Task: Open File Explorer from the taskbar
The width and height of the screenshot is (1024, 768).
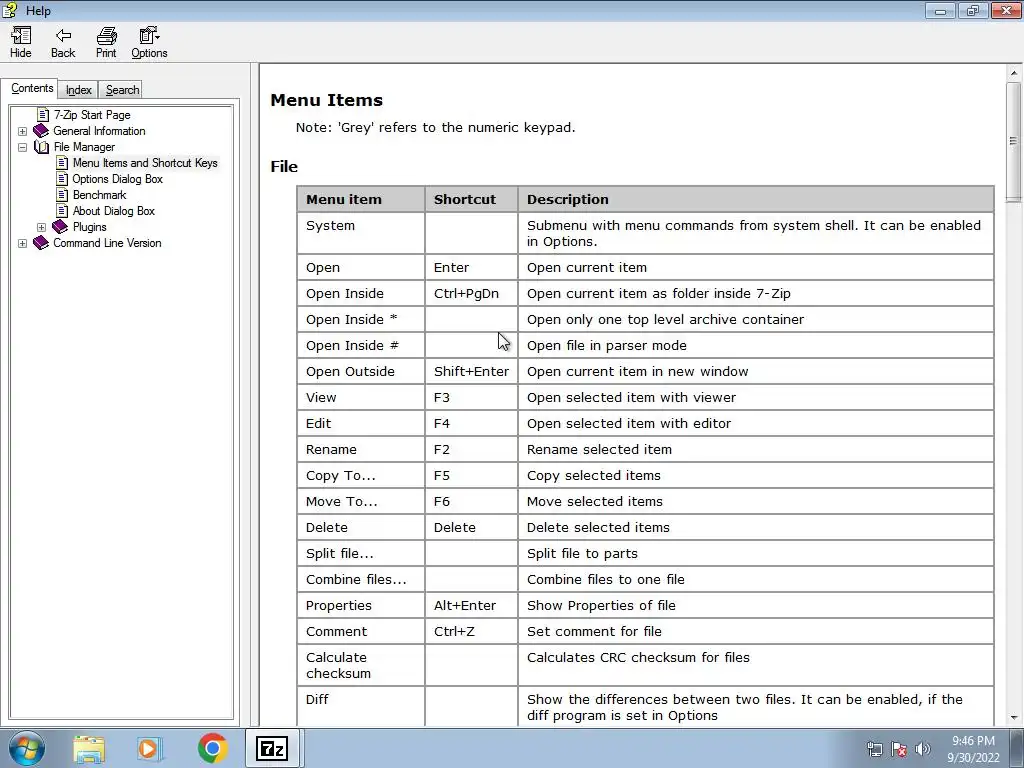Action: (x=89, y=748)
